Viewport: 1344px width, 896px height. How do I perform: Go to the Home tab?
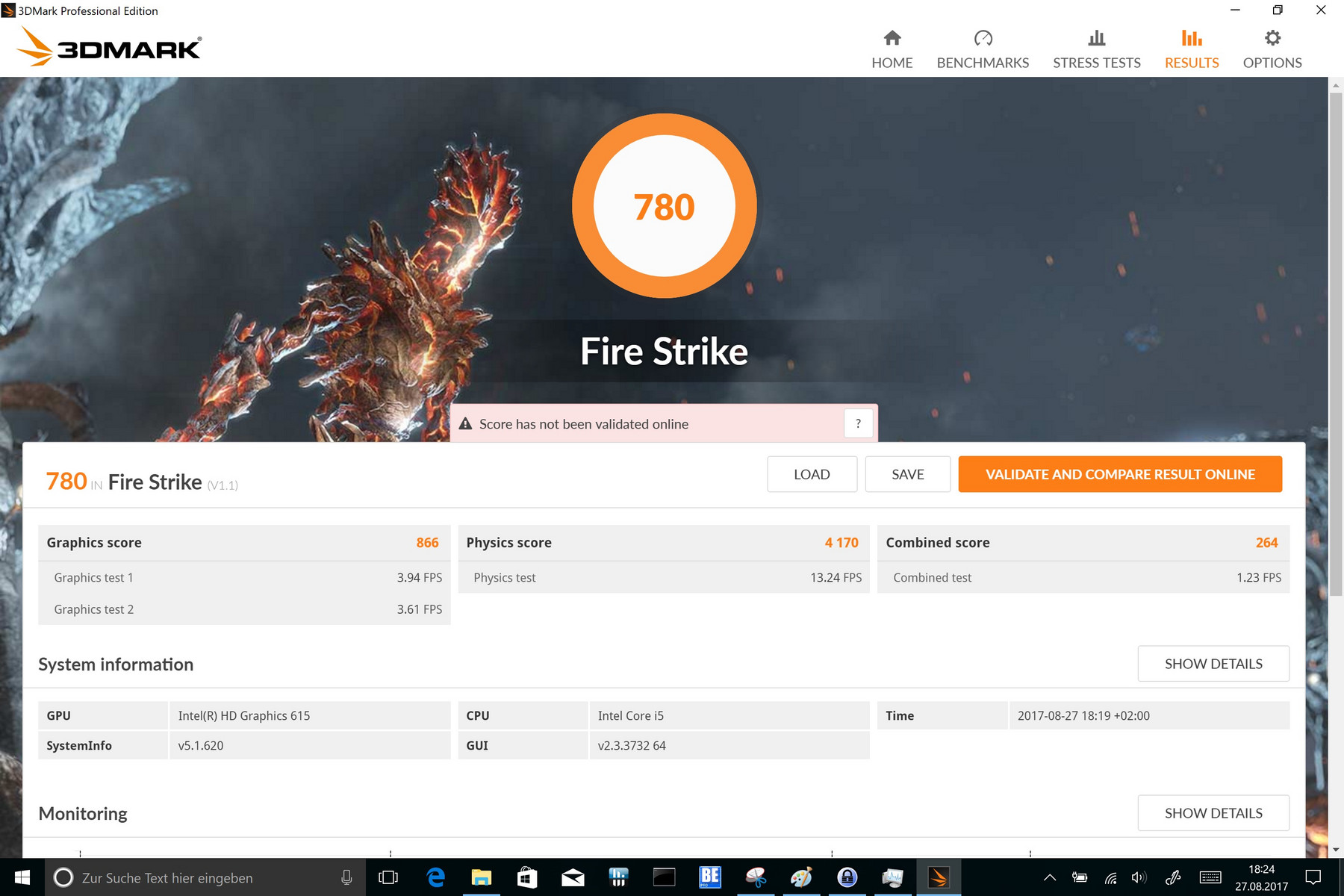(892, 50)
